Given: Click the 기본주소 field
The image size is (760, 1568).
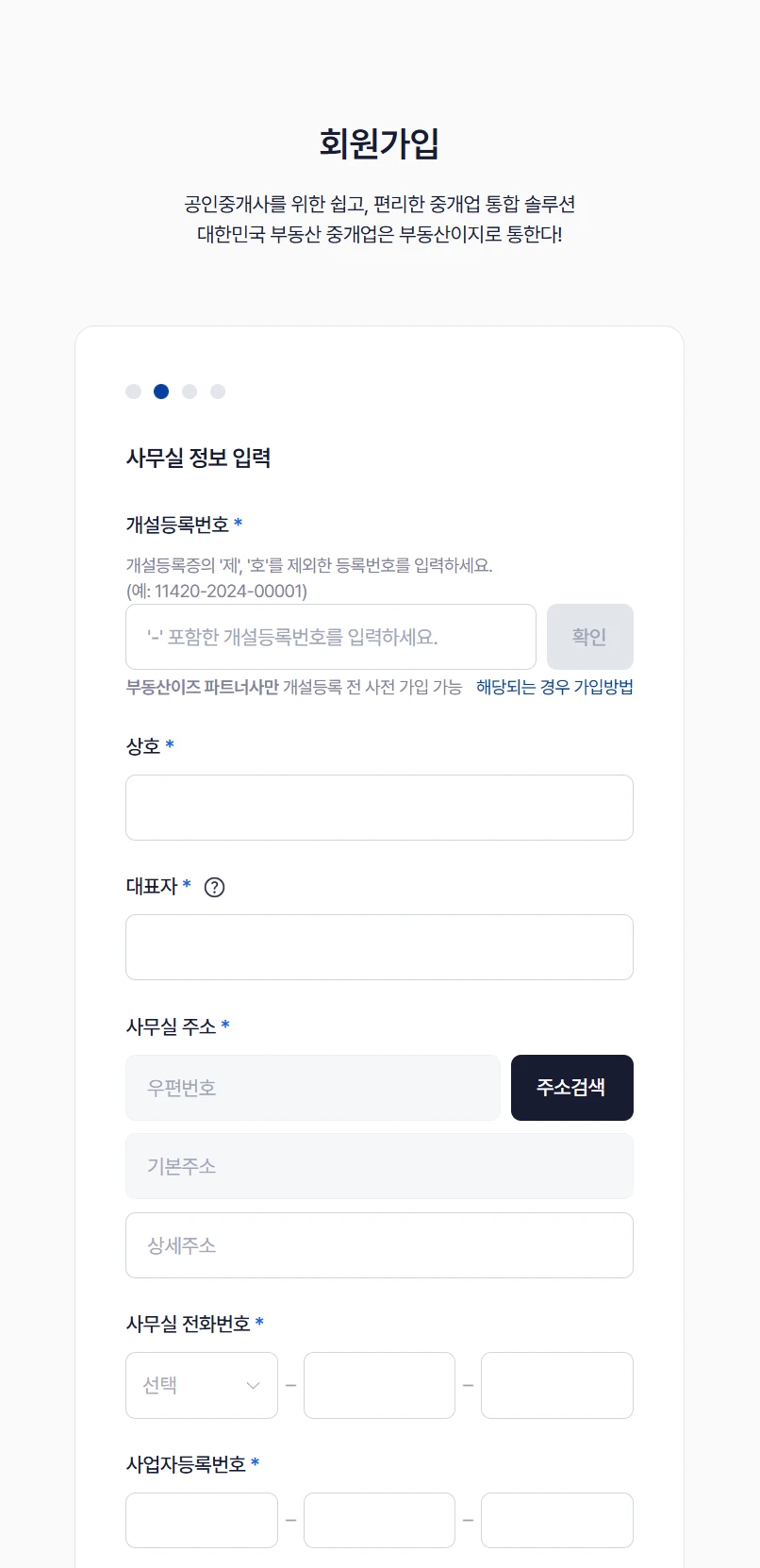Looking at the screenshot, I should click(x=379, y=1166).
